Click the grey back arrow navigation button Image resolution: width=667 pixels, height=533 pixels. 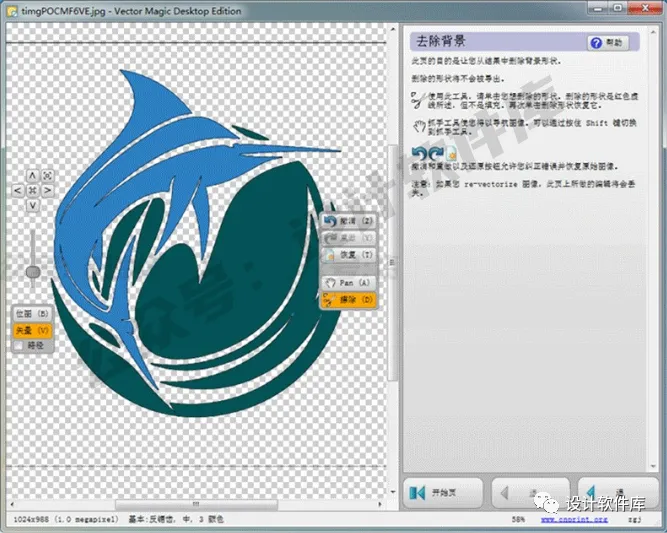530,493
